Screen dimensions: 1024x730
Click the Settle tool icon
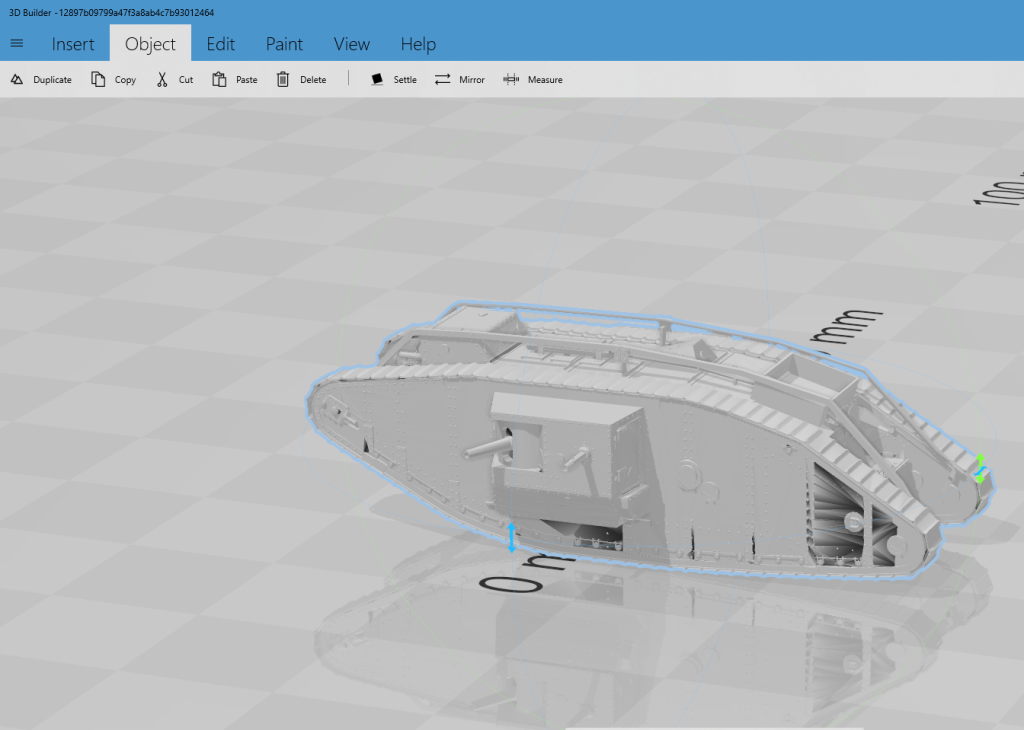point(377,79)
